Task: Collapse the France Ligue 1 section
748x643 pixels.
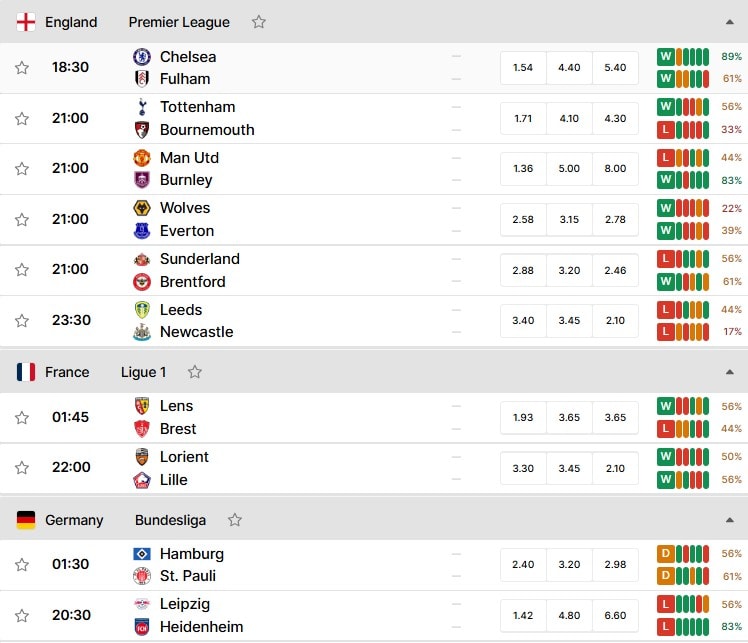Action: [x=729, y=372]
